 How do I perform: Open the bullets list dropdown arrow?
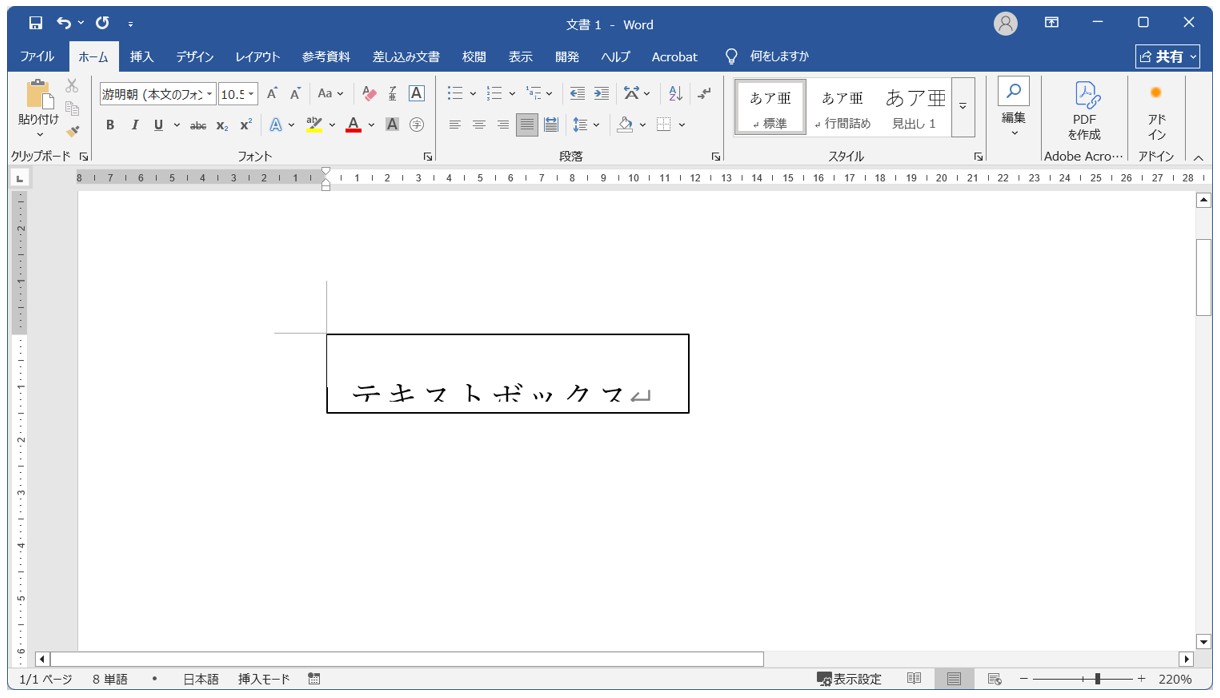473,94
